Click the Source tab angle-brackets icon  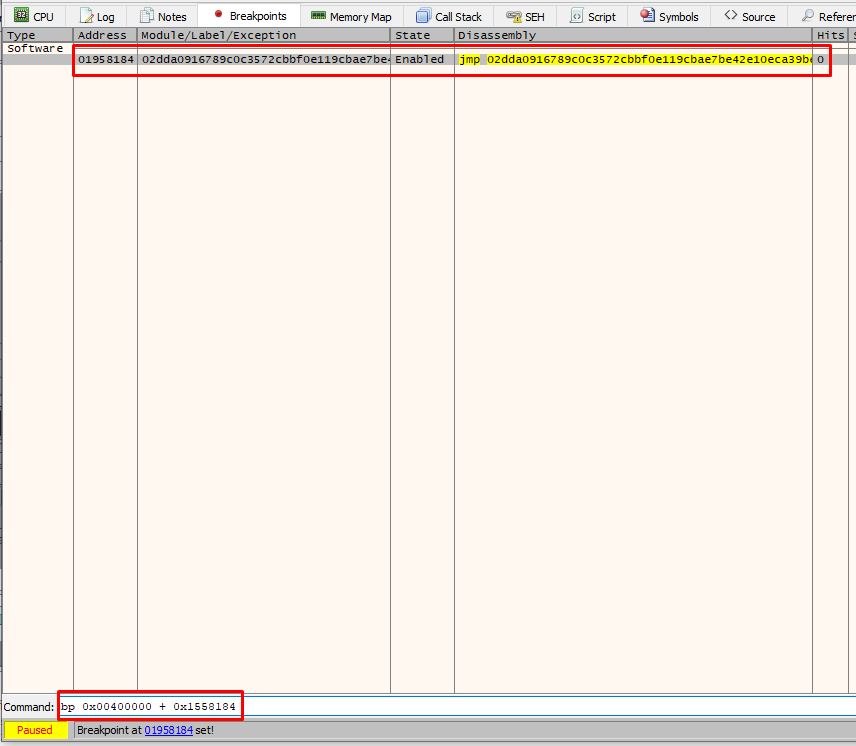coord(731,15)
